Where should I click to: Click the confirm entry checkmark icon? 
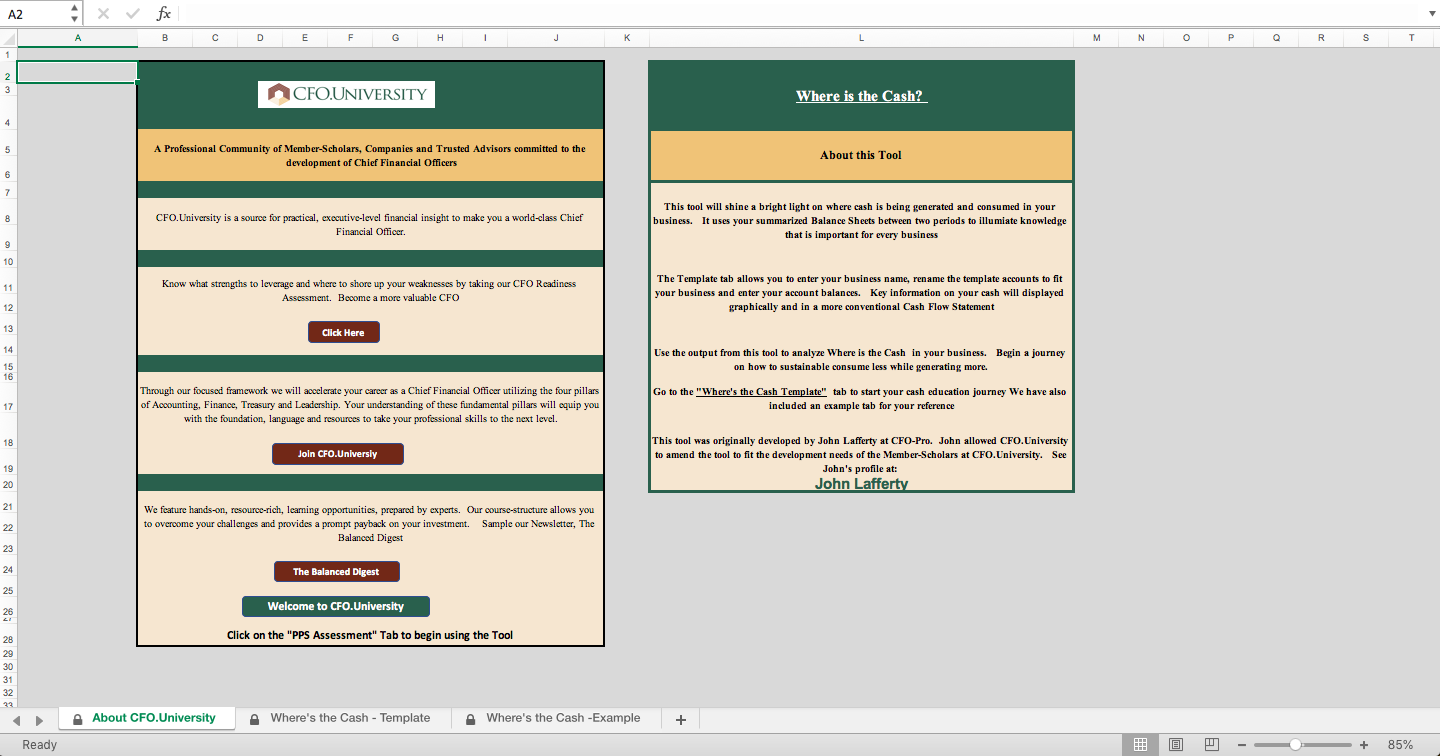[133, 14]
